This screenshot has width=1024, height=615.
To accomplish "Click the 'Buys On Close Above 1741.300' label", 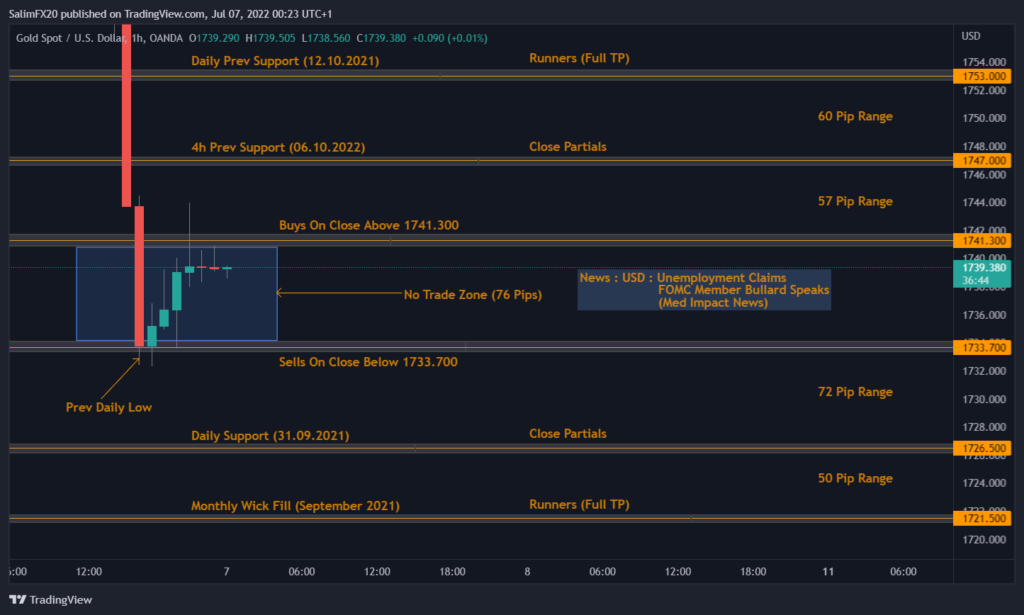I will point(368,226).
